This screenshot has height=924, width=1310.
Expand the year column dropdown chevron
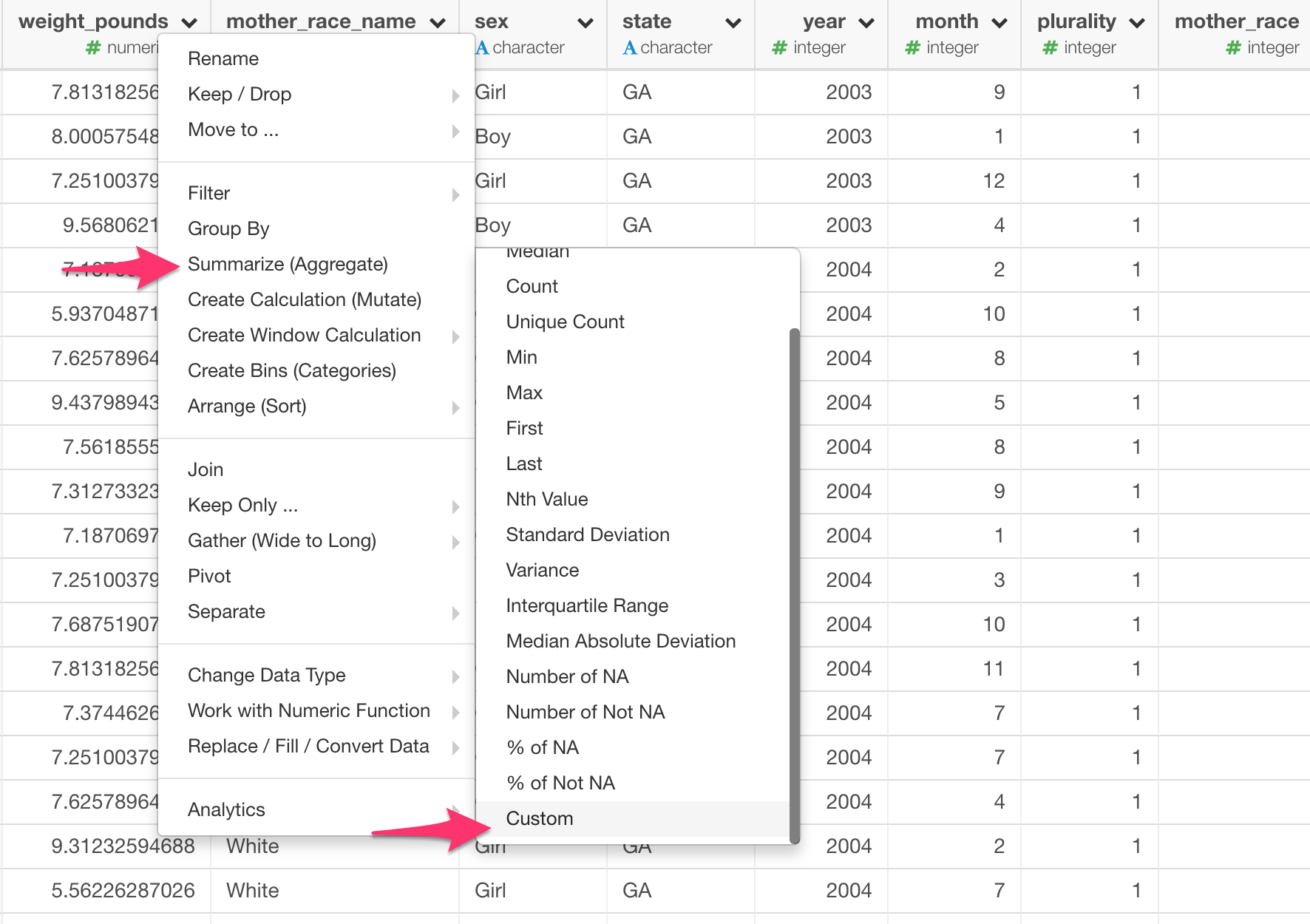pyautogui.click(x=866, y=23)
